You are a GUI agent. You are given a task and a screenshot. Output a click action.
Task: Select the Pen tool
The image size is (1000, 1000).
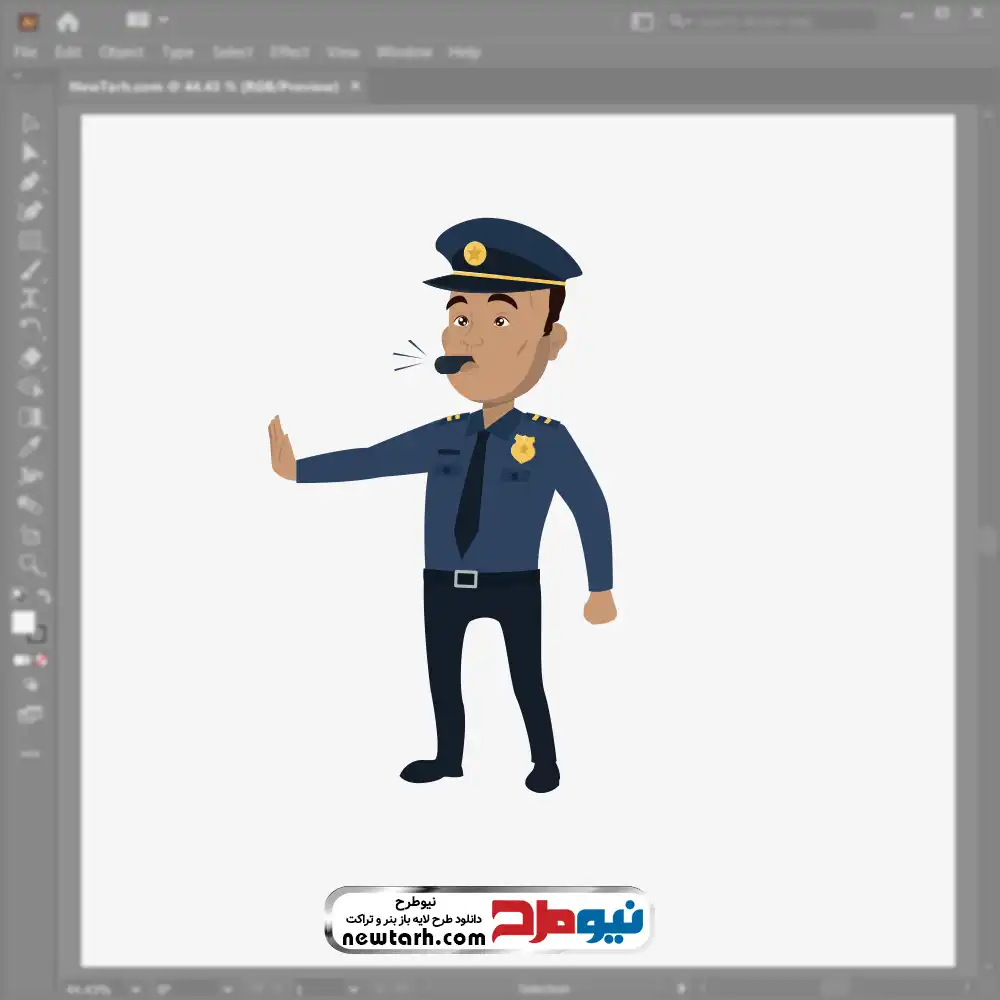pyautogui.click(x=29, y=182)
